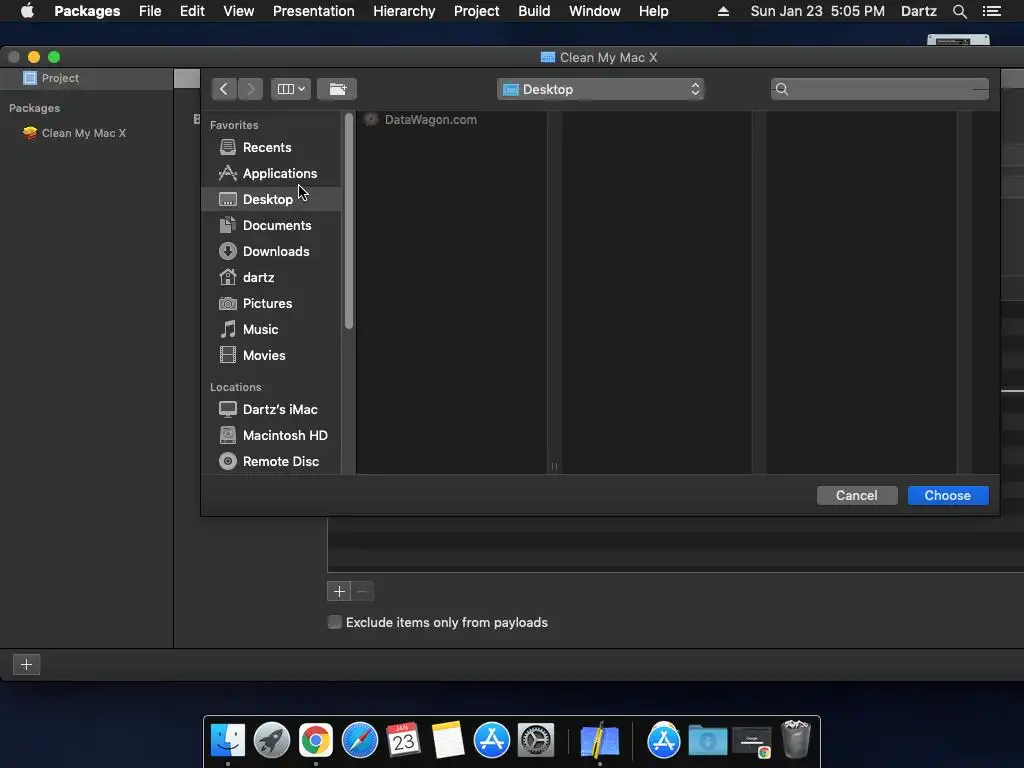
Task: Click the Cancel button
Action: [857, 496]
